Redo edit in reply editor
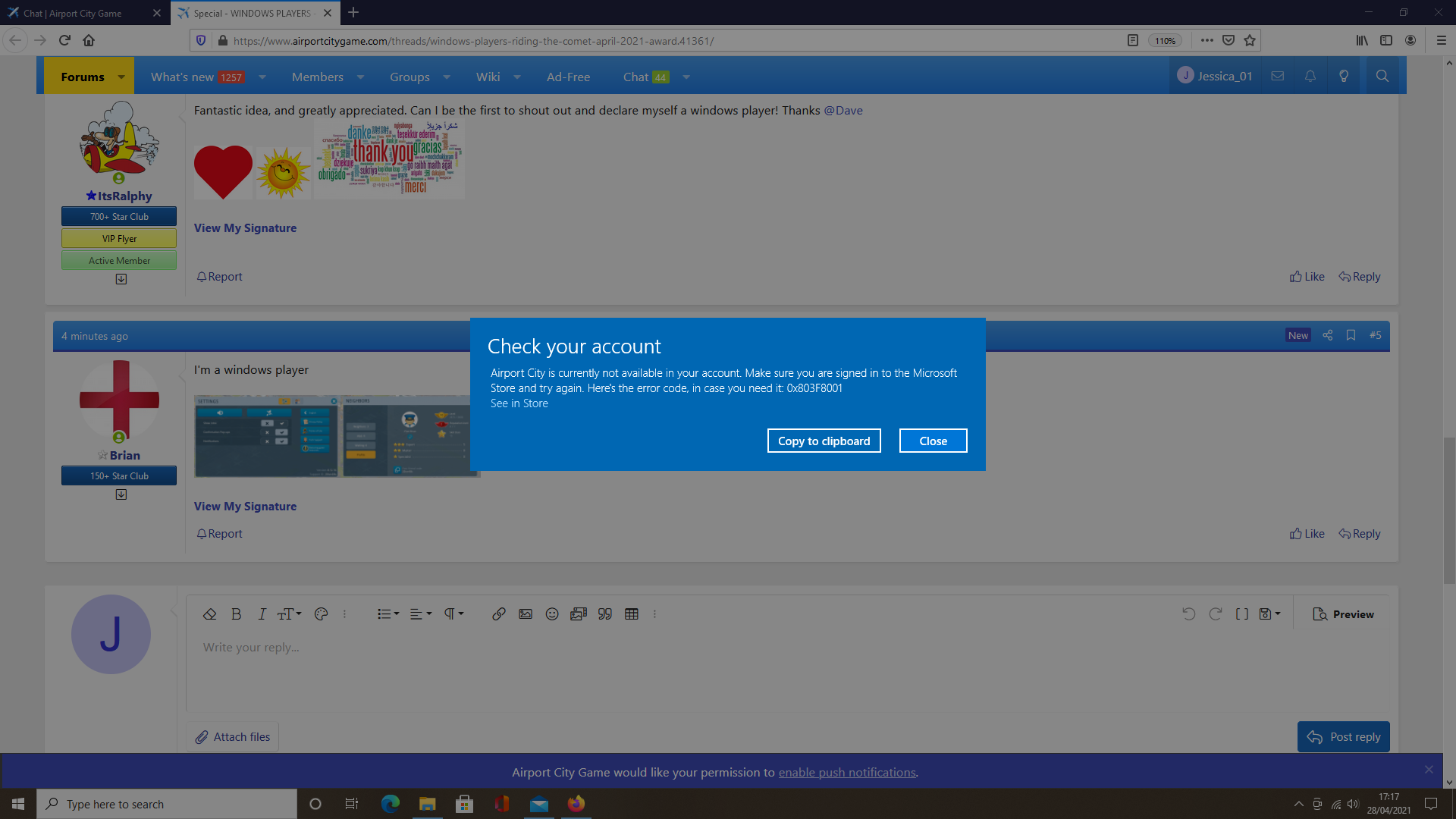 coord(1215,614)
